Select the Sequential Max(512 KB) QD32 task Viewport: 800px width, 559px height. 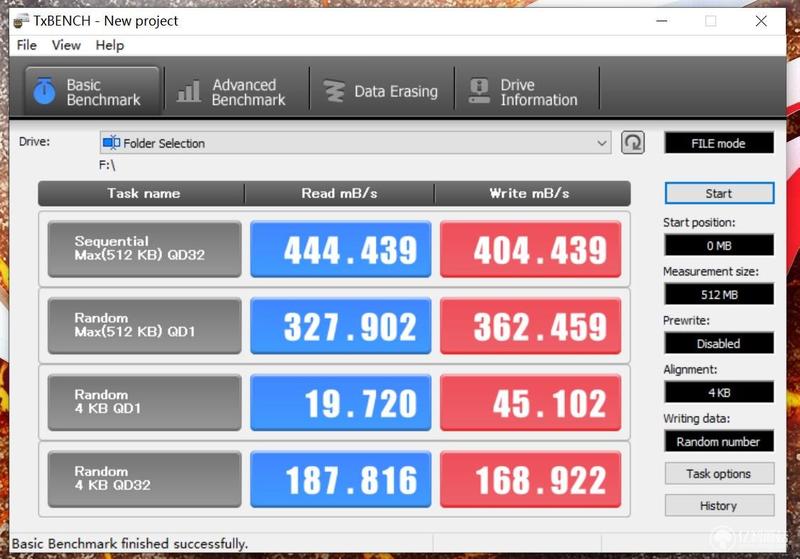[x=144, y=249]
